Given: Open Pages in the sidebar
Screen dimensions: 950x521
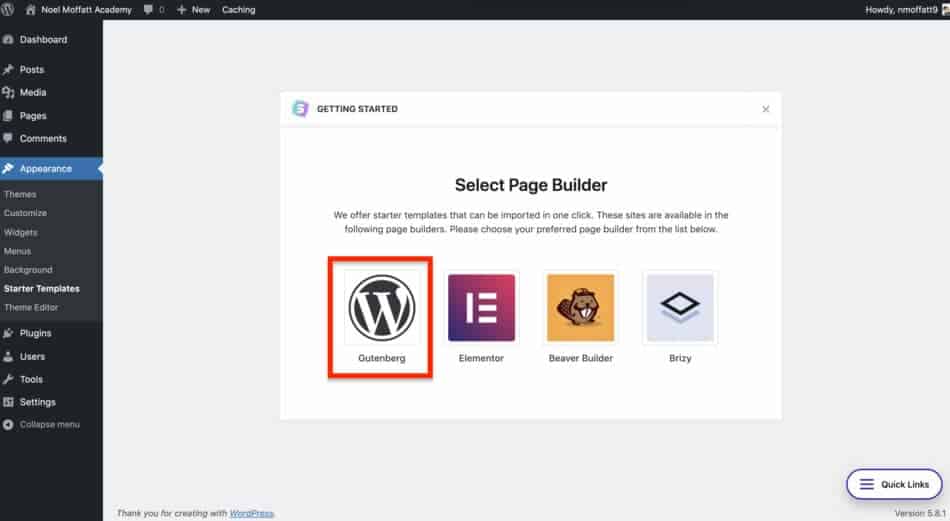Looking at the screenshot, I should pos(33,116).
